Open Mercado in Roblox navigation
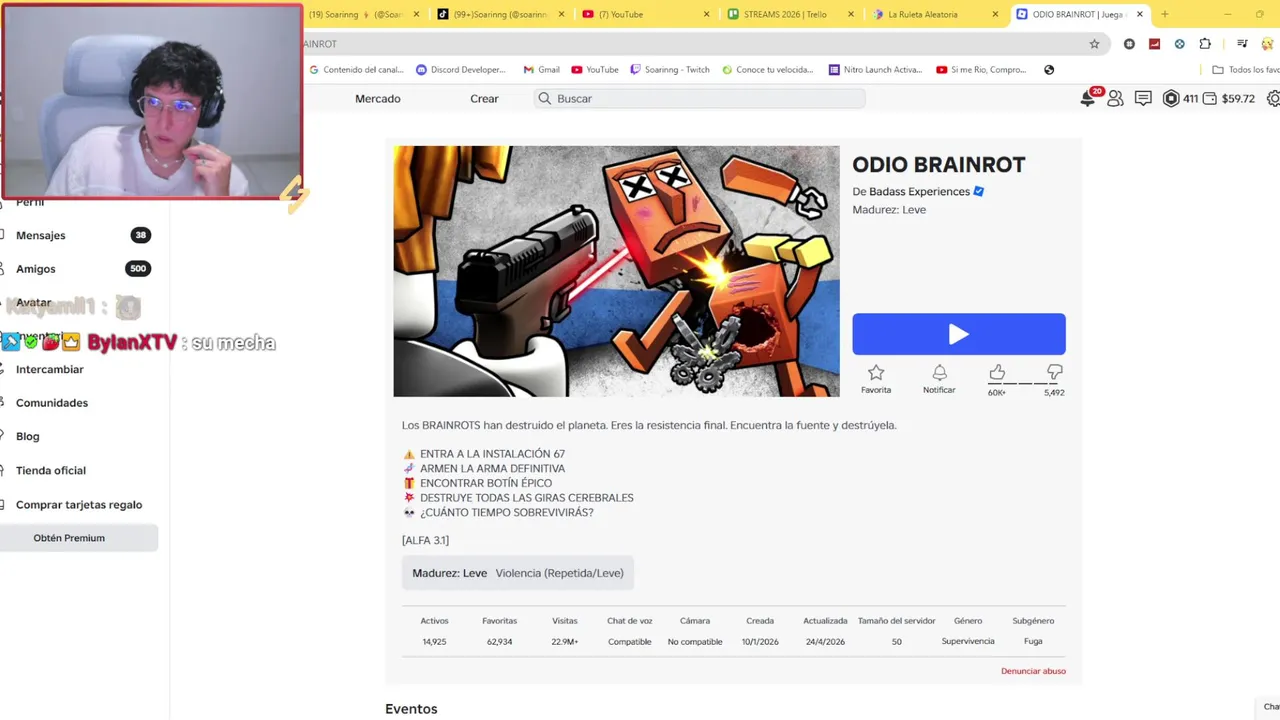This screenshot has width=1280, height=720. (x=378, y=98)
